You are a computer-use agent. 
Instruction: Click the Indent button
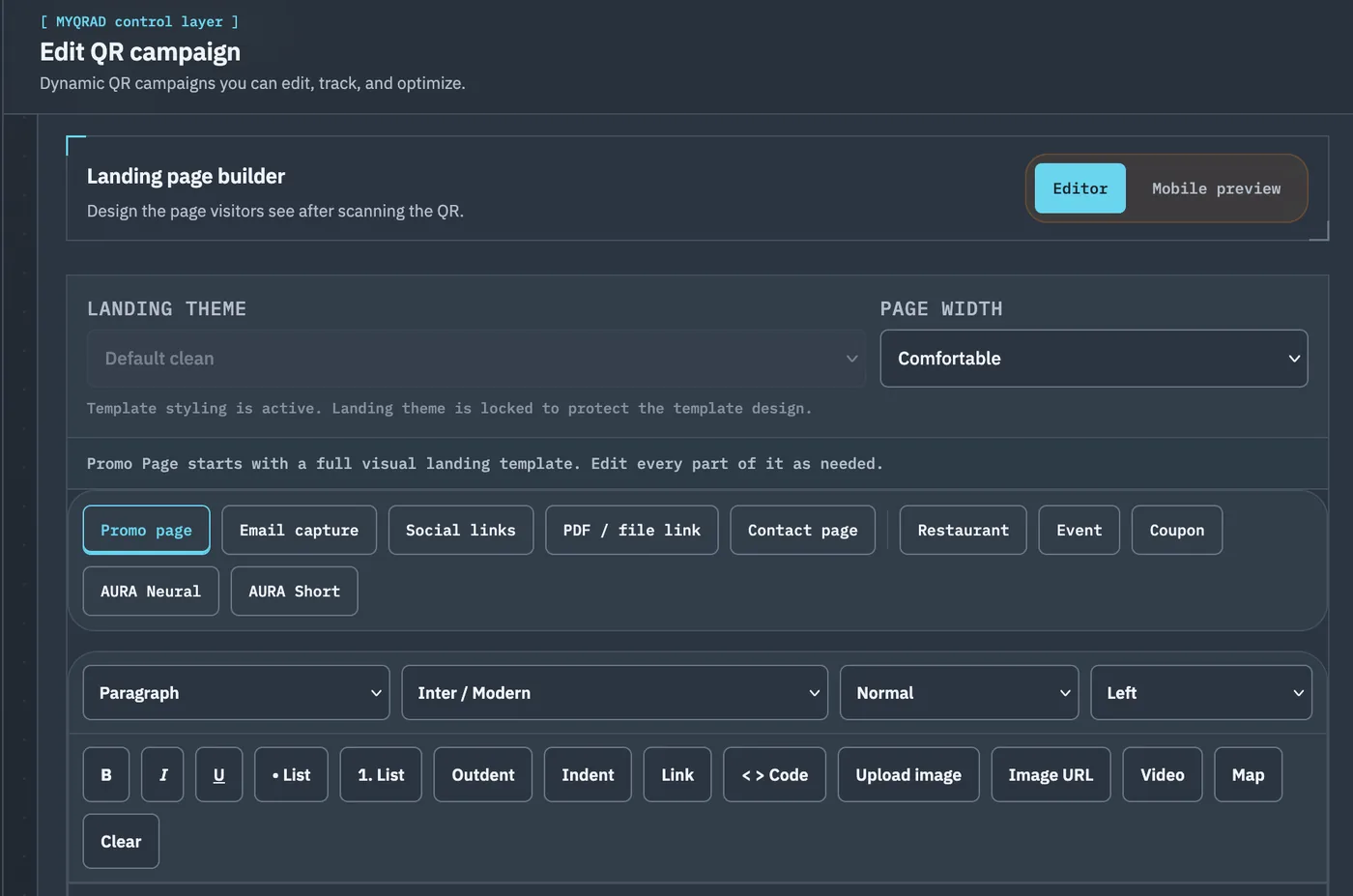(588, 774)
